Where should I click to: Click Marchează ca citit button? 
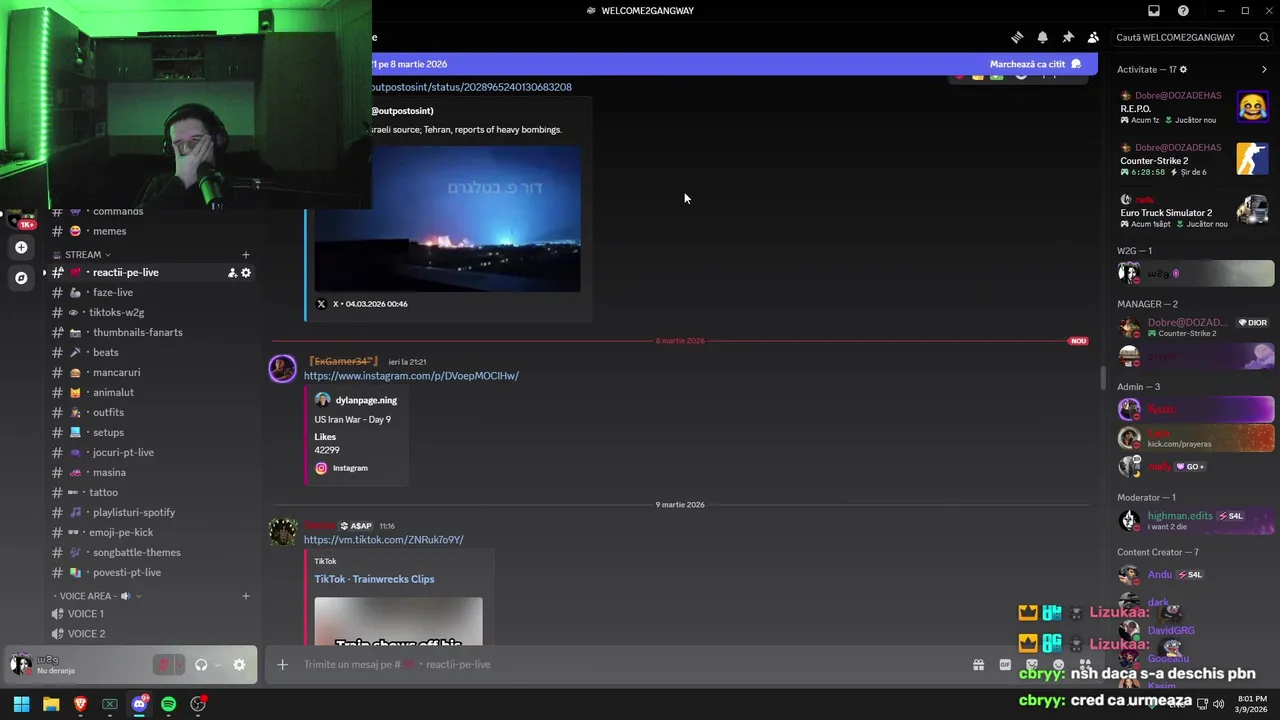pos(1035,64)
